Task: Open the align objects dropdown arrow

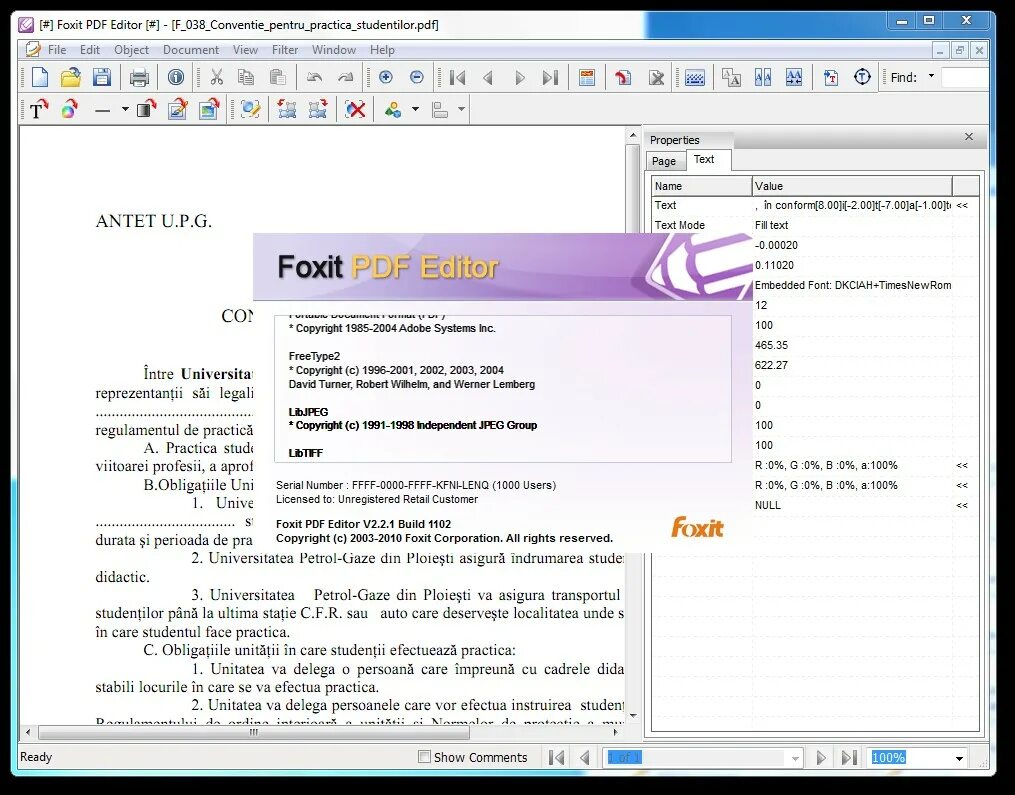Action: tap(461, 109)
